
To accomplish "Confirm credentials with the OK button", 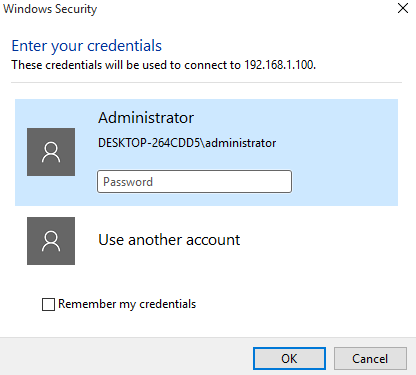I will [x=289, y=359].
